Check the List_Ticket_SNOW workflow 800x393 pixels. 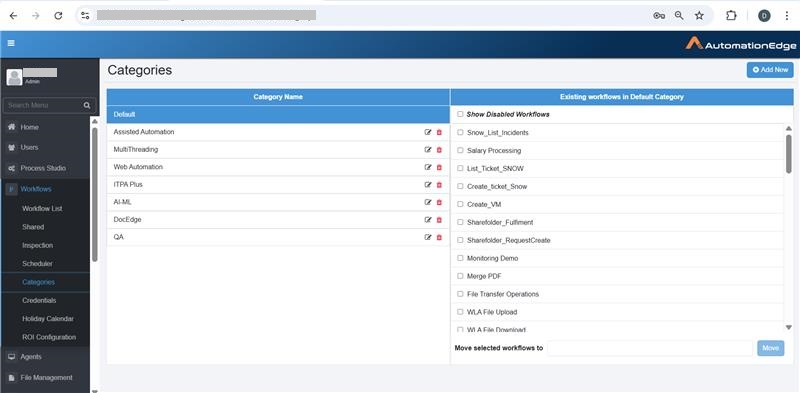tap(460, 168)
